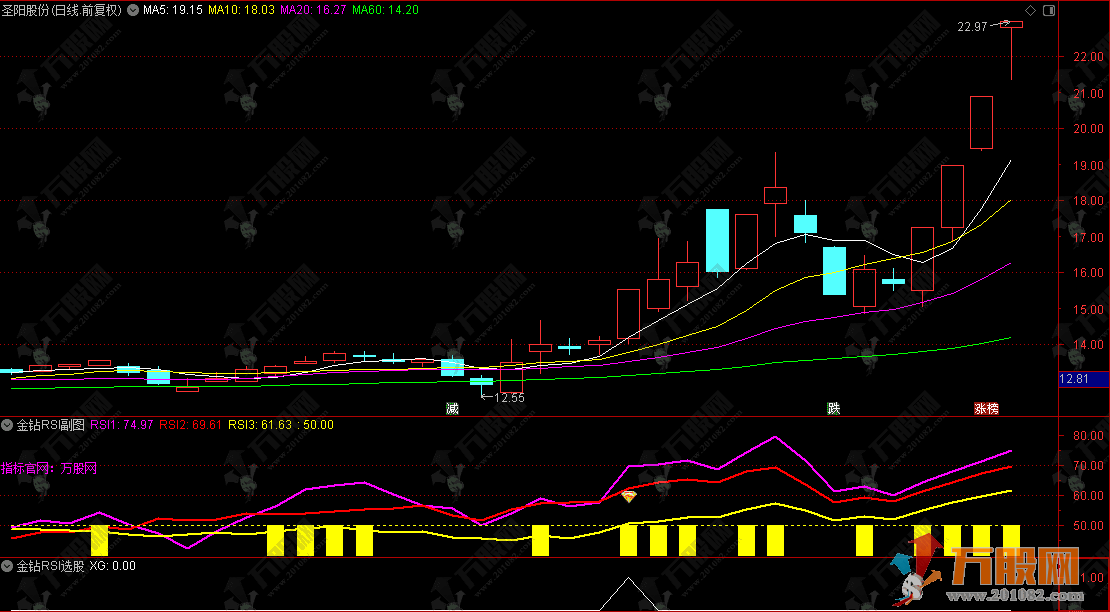Click the 圣阳股份(日线.前复权) chart title
The image size is (1110, 612).
point(62,10)
